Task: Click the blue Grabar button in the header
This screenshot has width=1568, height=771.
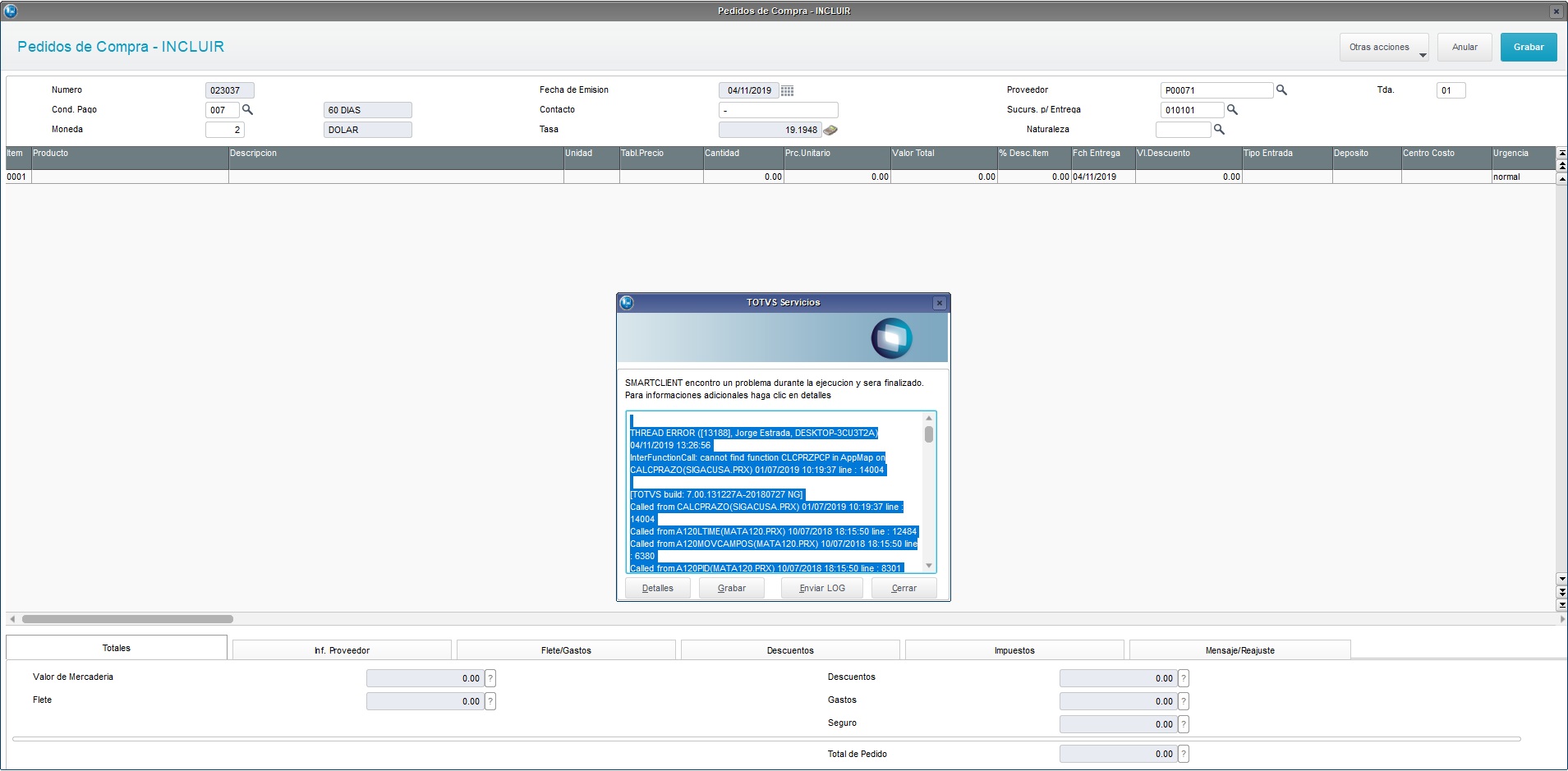Action: click(1529, 47)
